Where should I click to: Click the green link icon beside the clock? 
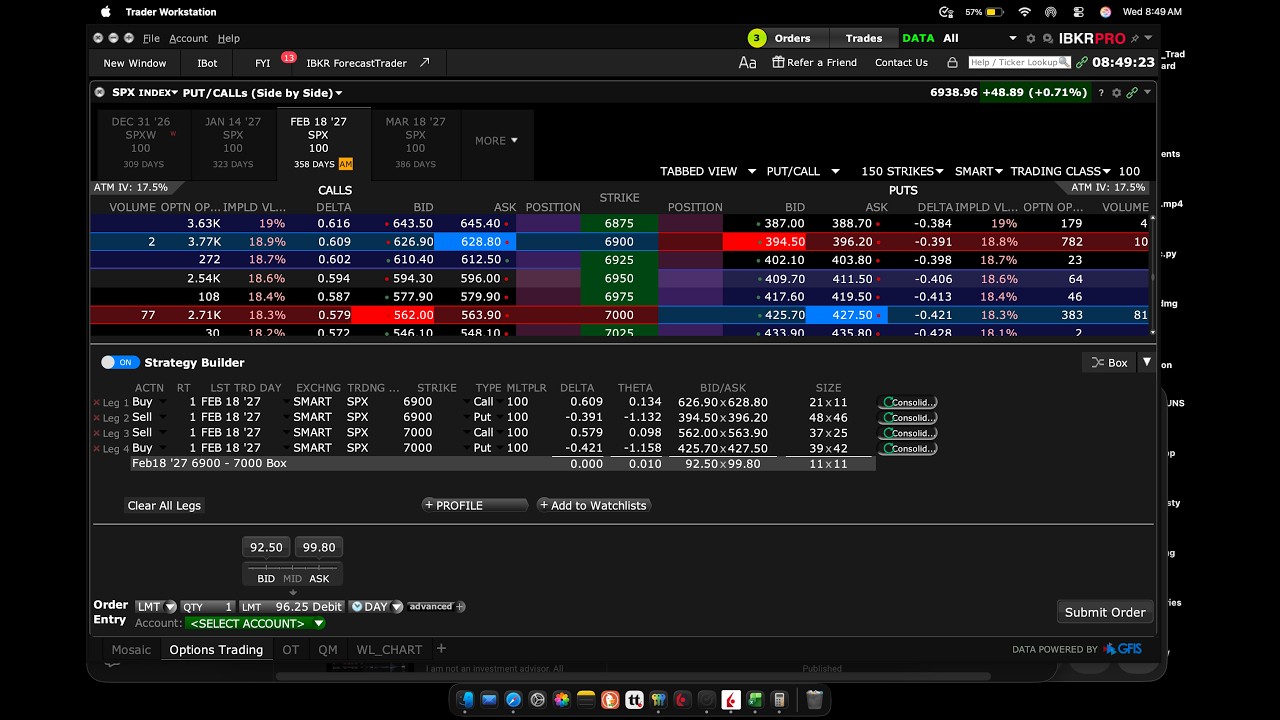[x=1081, y=62]
